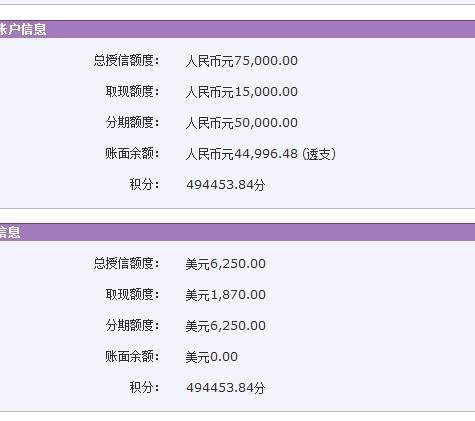475x421 pixels.
Task: Click the 美元6,250.00 installment limit value
Action: (x=226, y=326)
